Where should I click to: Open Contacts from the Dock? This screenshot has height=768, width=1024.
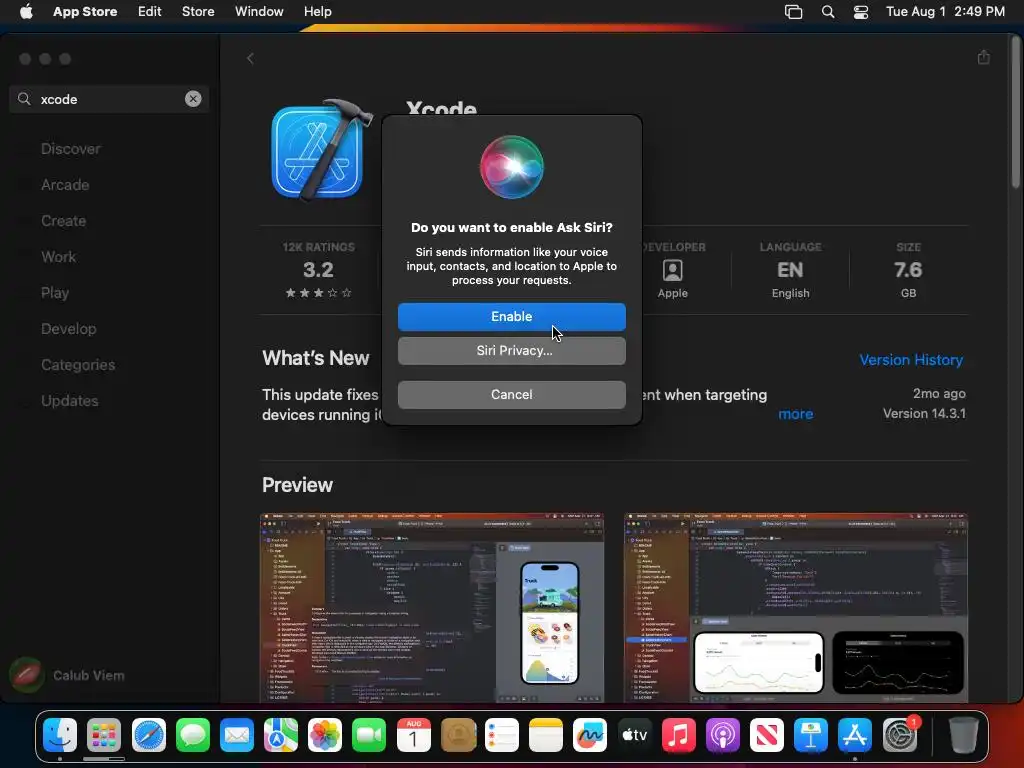tap(458, 735)
